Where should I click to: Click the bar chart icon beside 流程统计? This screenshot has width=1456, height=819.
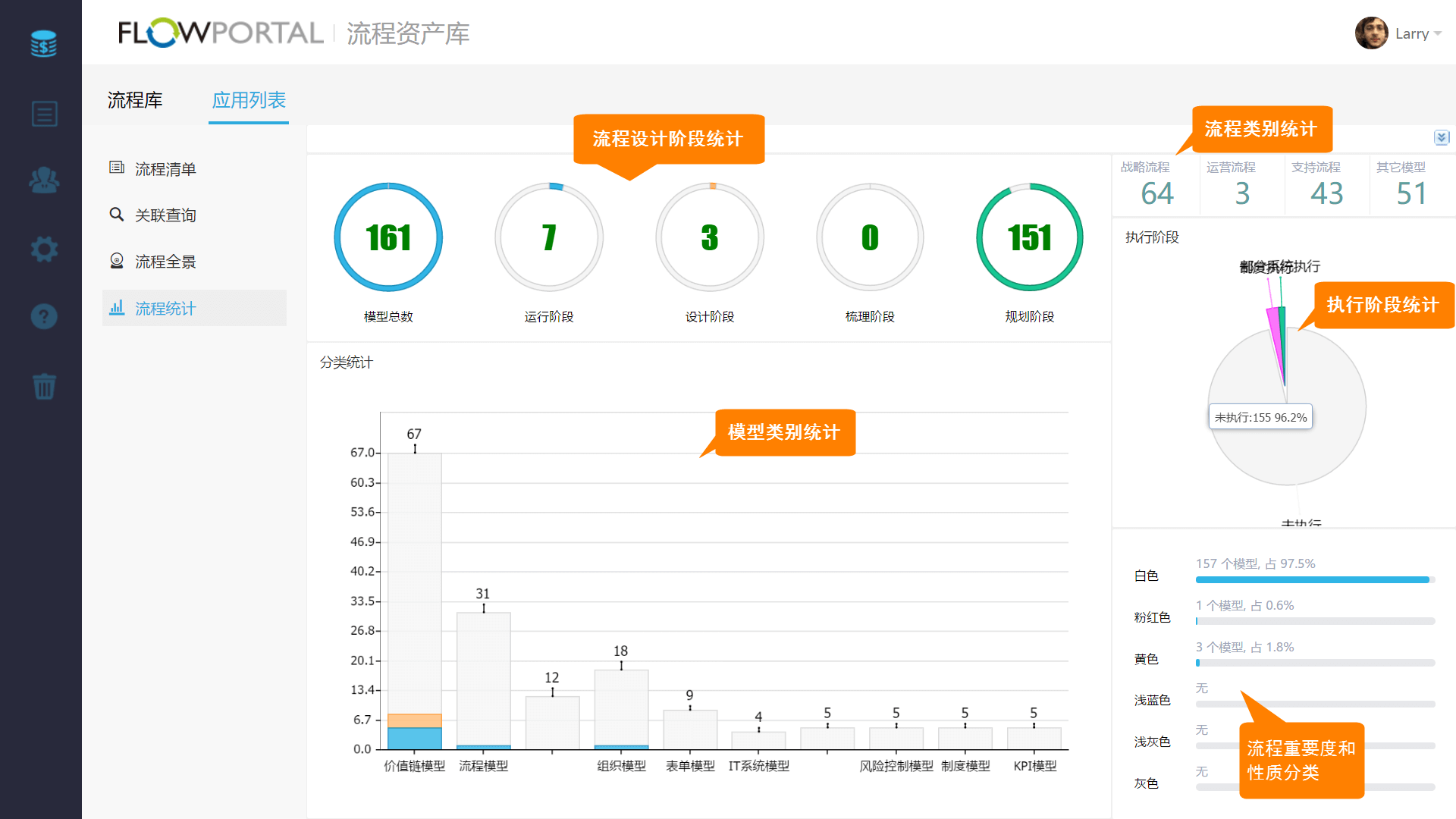117,308
